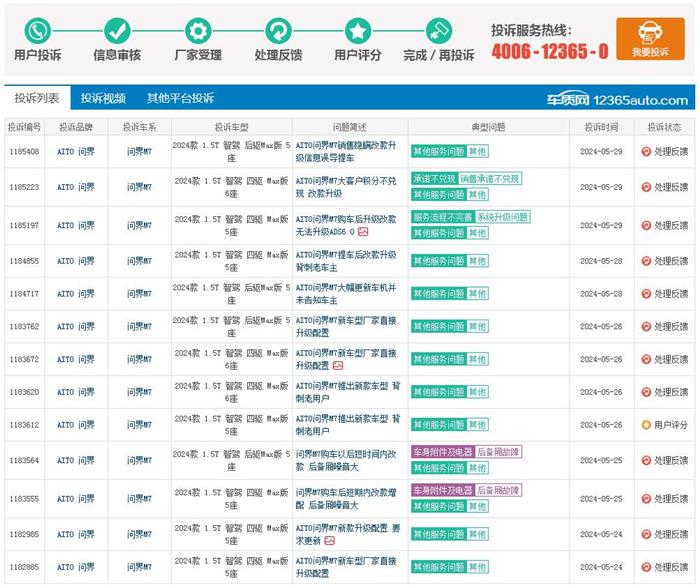
Task: Click 后备厢故障 tag in row 1183555
Action: 498,490
